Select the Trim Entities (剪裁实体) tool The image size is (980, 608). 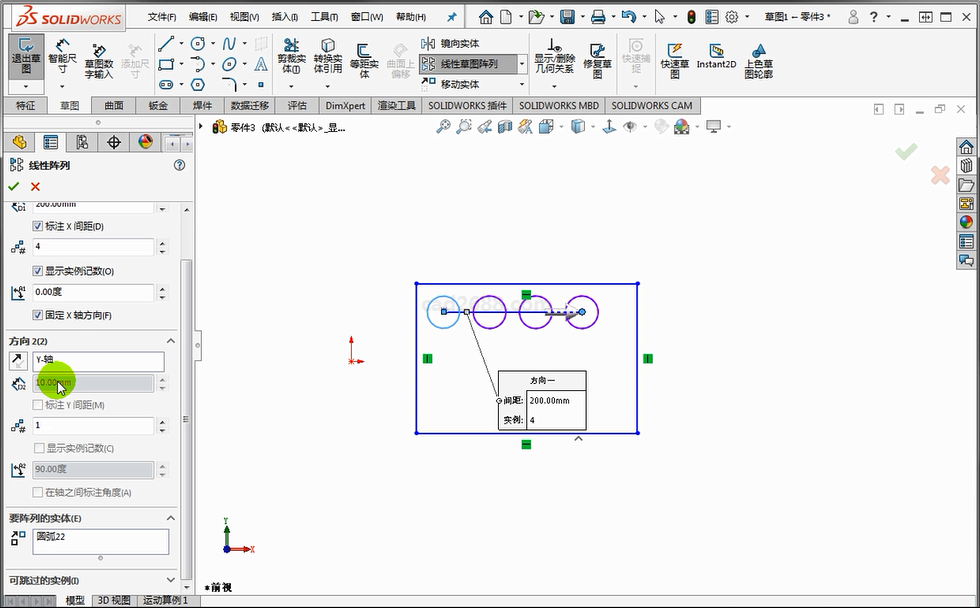coord(291,58)
